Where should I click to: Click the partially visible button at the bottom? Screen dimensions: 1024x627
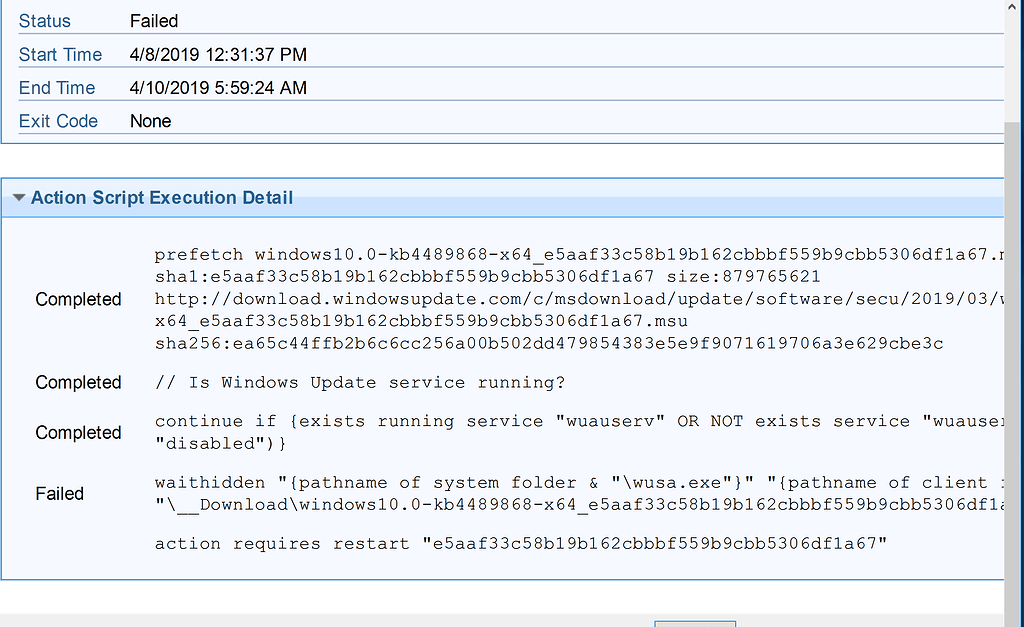(695, 623)
